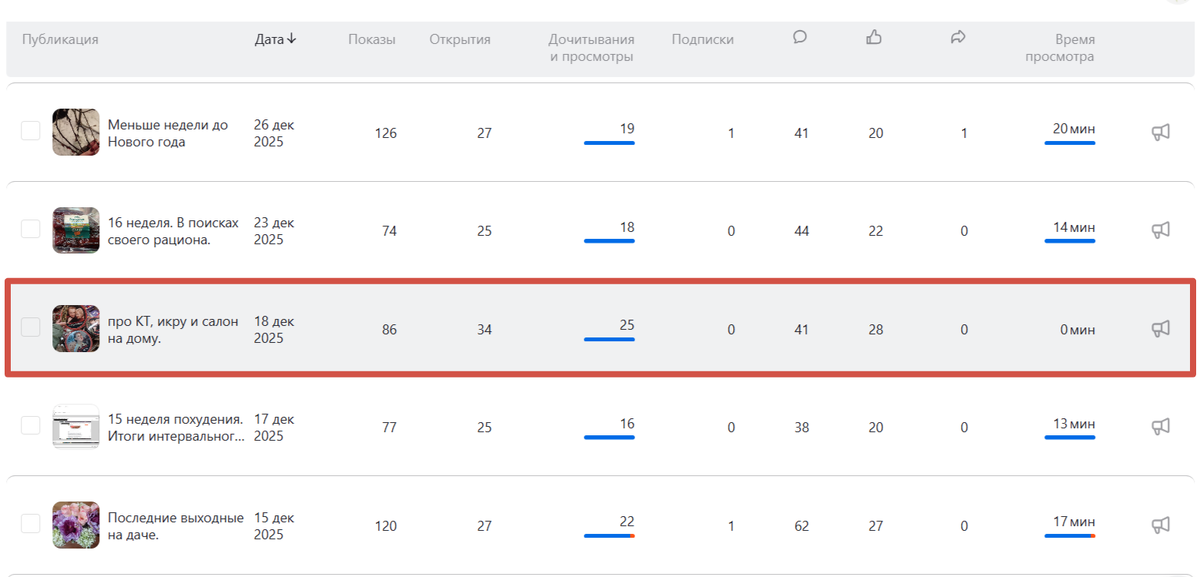Click the thumbs-up likes column icon
This screenshot has width=1200, height=577.
[x=874, y=37]
